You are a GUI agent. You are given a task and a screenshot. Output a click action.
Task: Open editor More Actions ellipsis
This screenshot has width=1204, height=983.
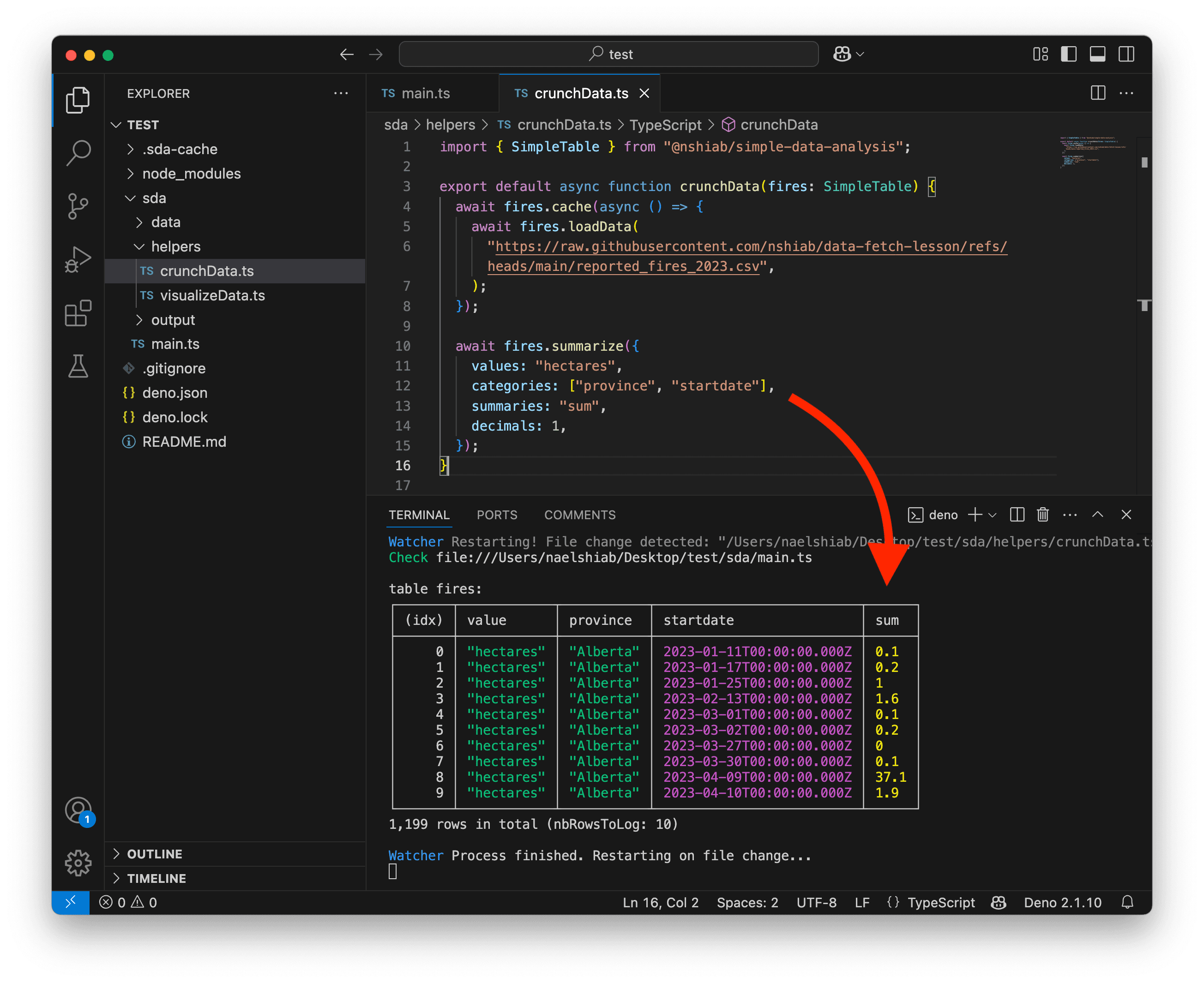(1126, 93)
